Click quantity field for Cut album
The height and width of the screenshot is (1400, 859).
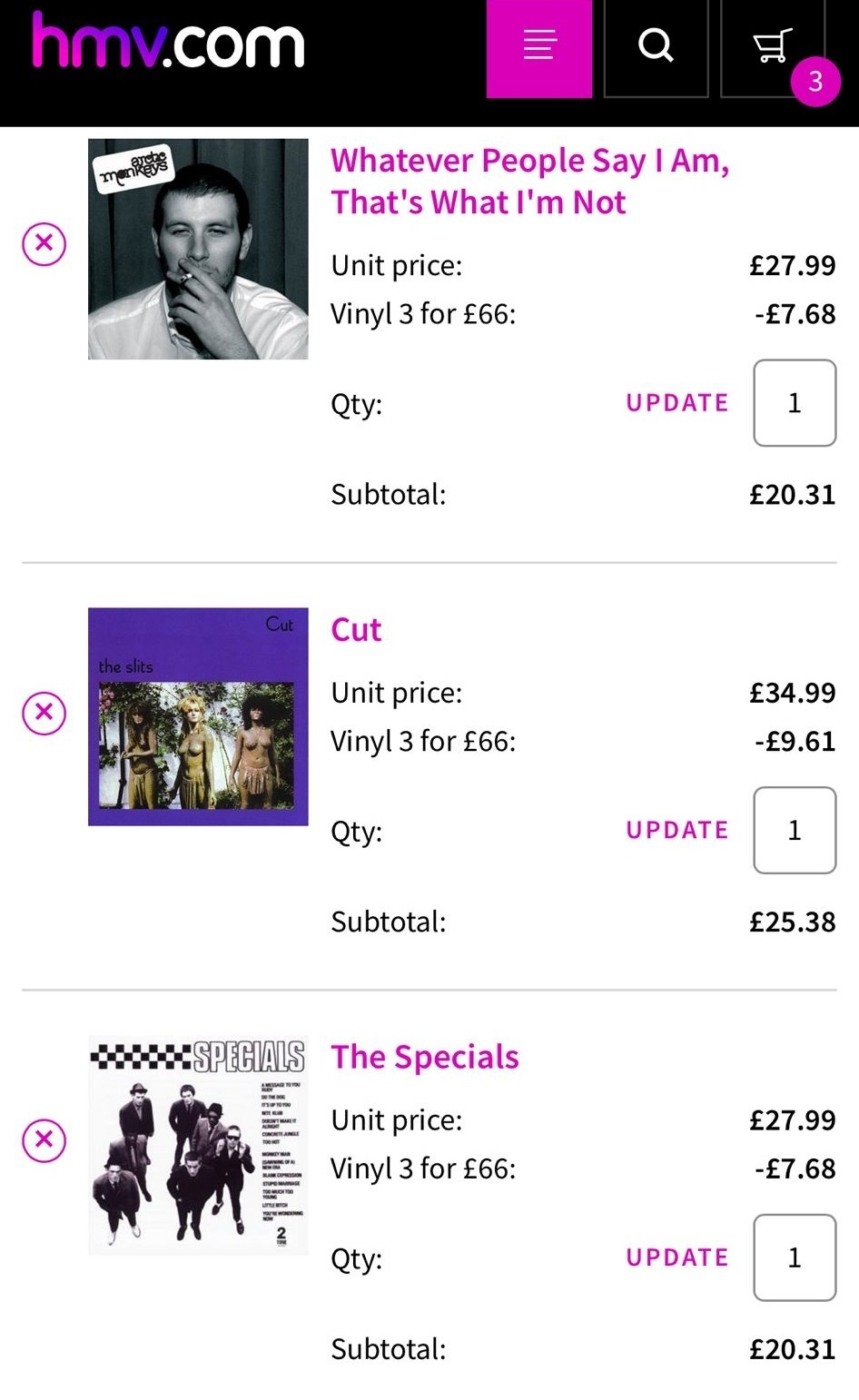795,831
